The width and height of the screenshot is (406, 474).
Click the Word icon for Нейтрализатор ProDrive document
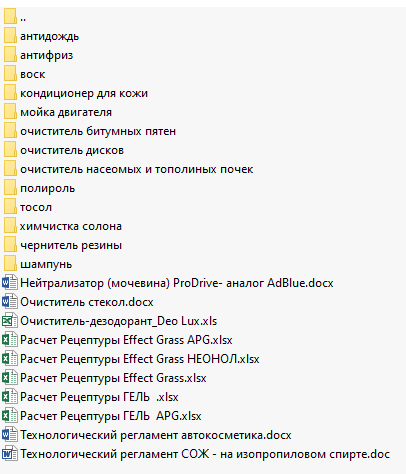pyautogui.click(x=10, y=283)
